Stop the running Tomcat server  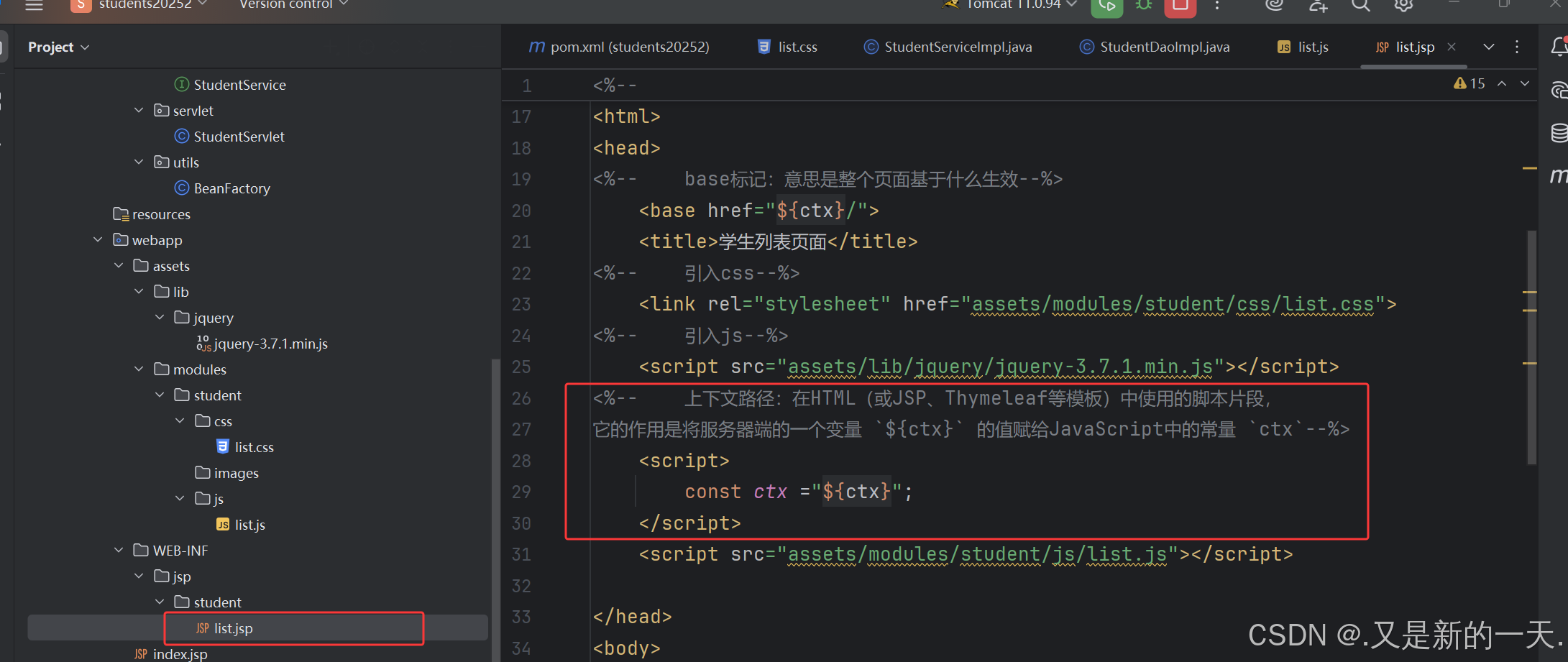click(1180, 6)
